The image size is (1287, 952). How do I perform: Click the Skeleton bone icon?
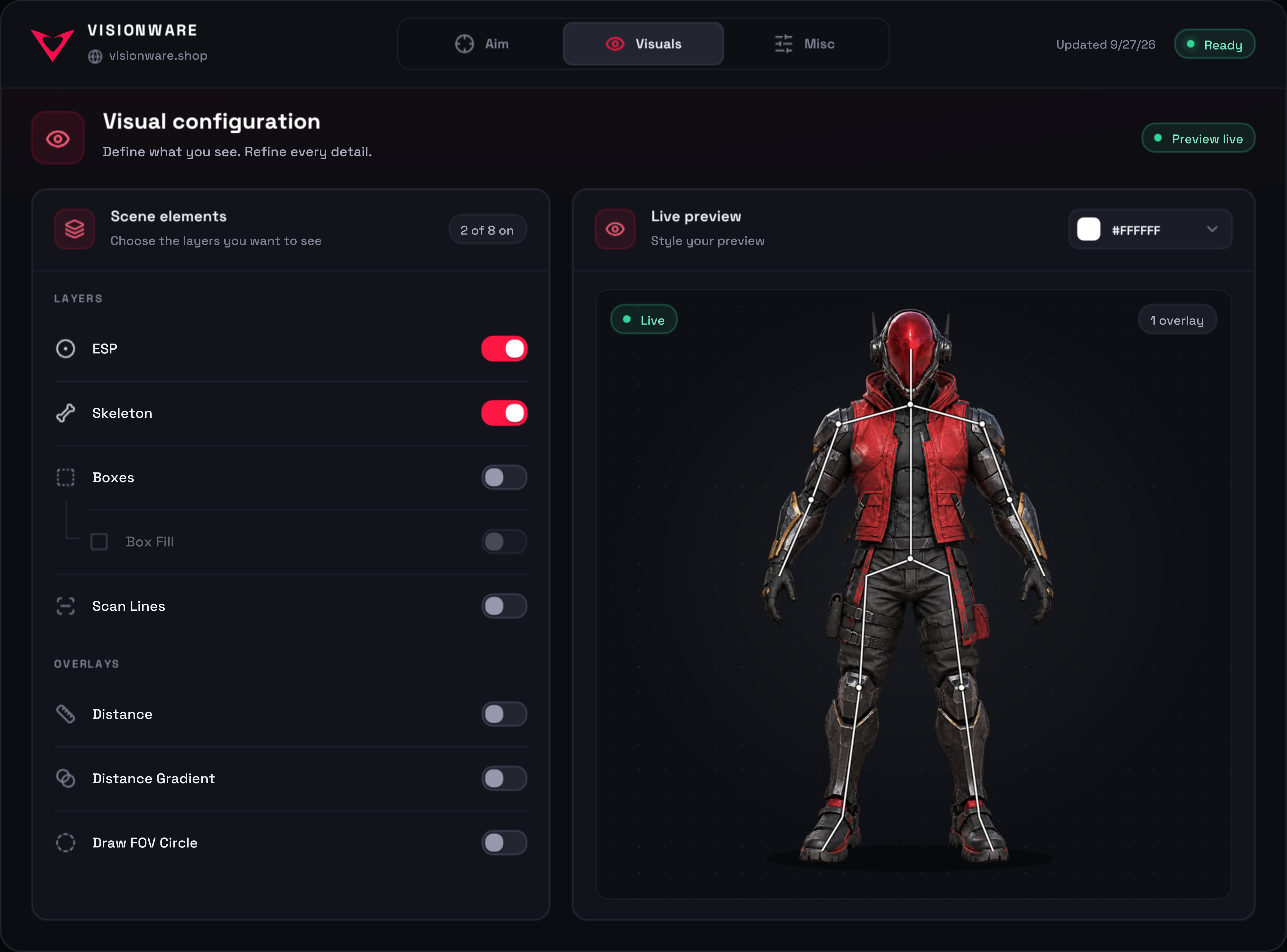[x=65, y=413]
